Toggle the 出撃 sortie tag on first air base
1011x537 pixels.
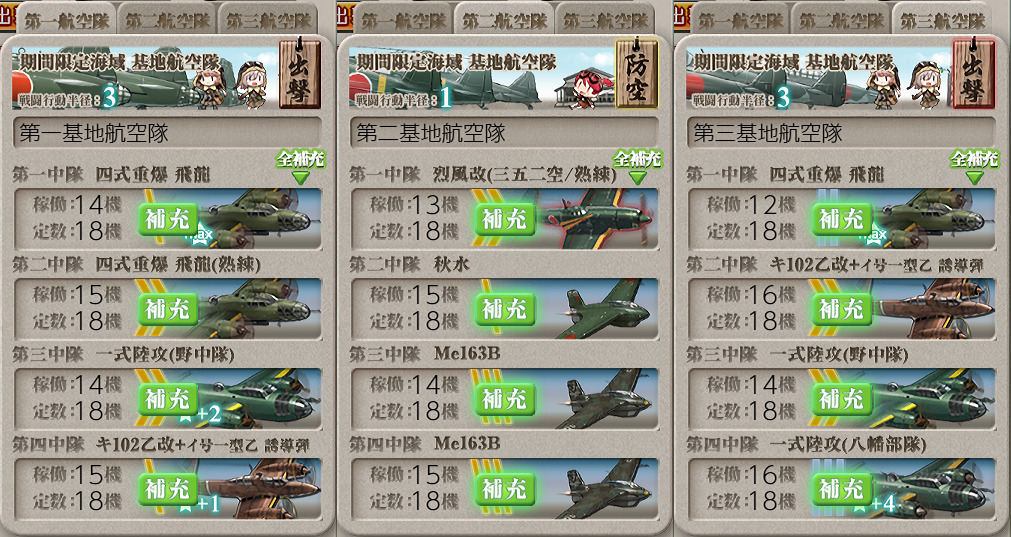pos(300,73)
